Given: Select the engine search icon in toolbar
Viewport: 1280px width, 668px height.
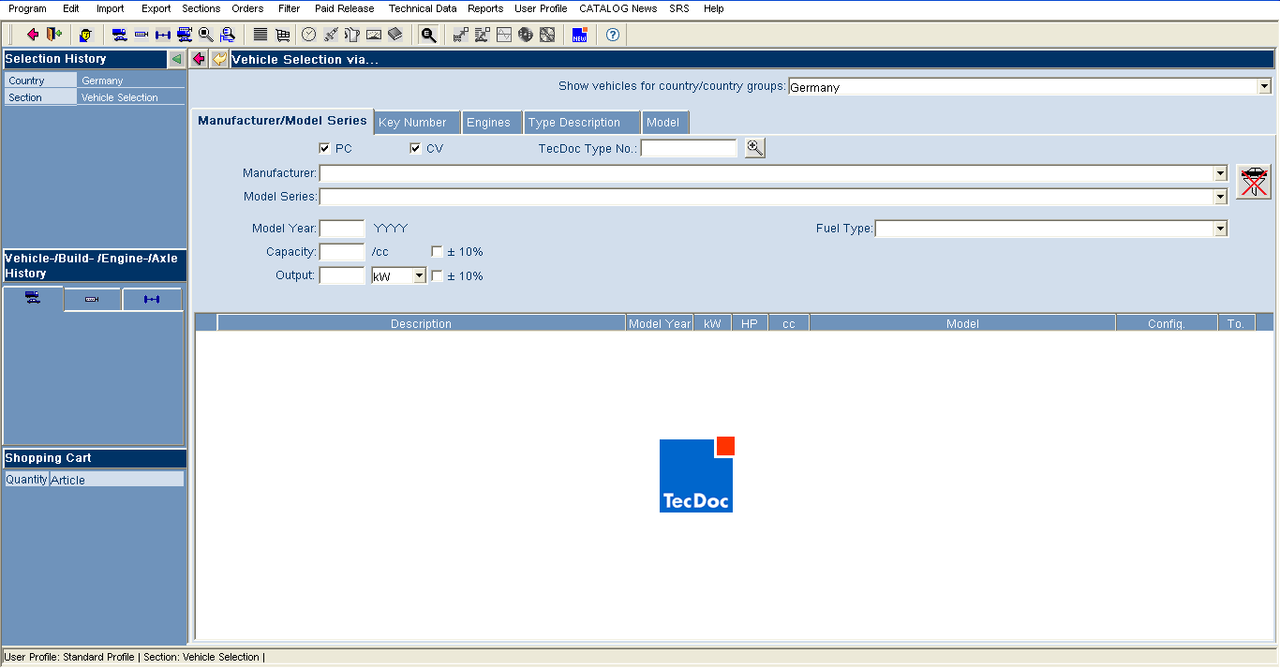Looking at the screenshot, I should (x=141, y=34).
